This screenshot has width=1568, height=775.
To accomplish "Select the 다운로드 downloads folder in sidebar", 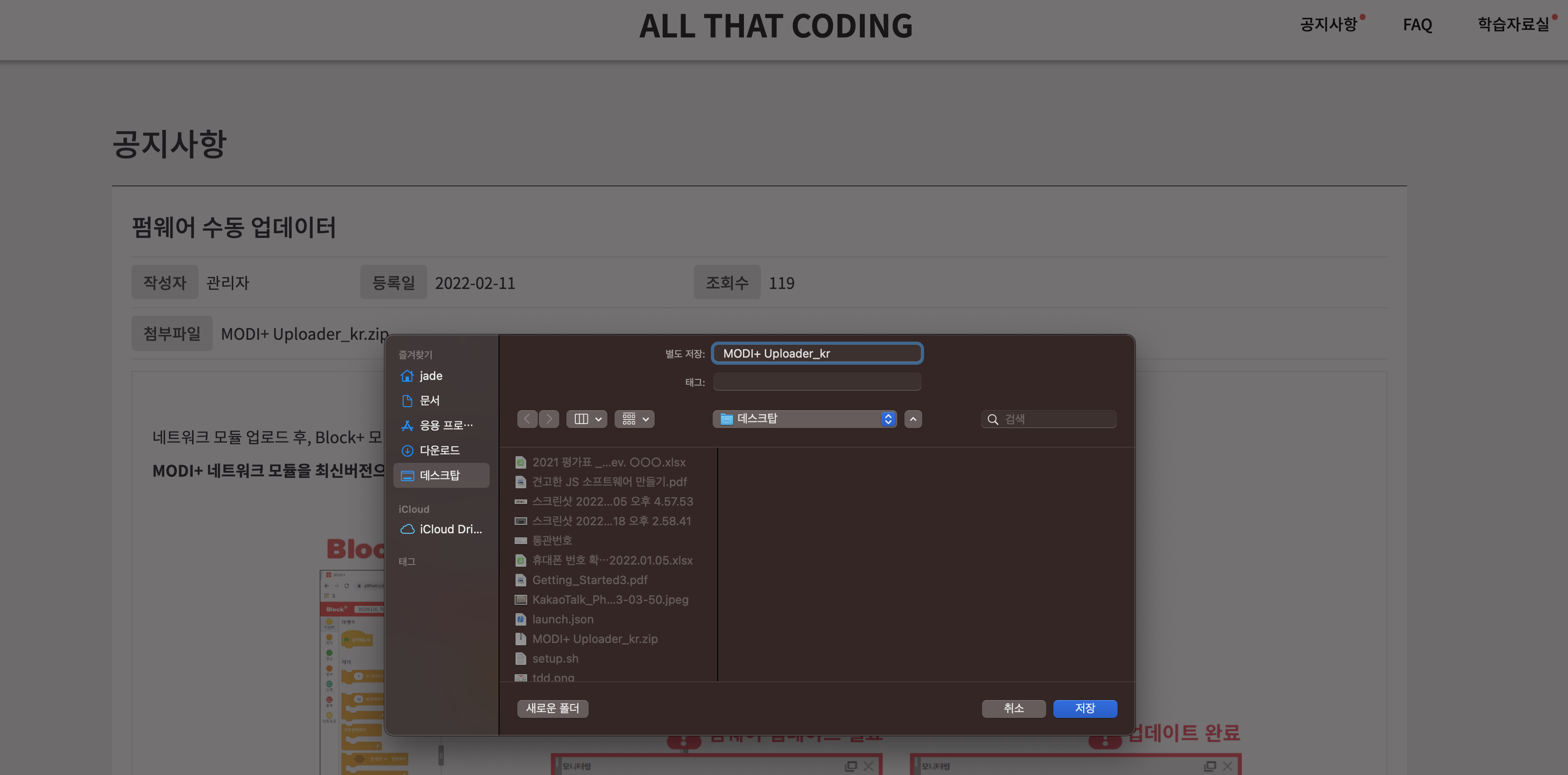I will point(439,450).
